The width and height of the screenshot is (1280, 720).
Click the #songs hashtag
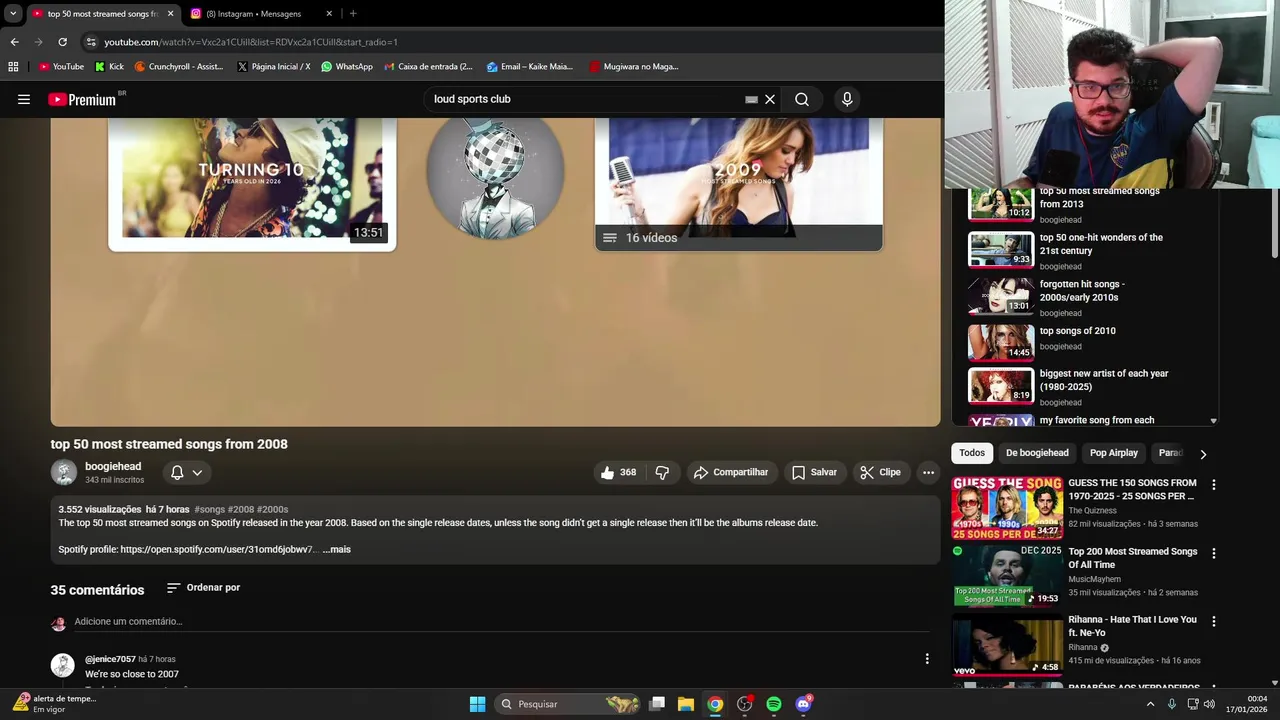pyautogui.click(x=209, y=509)
